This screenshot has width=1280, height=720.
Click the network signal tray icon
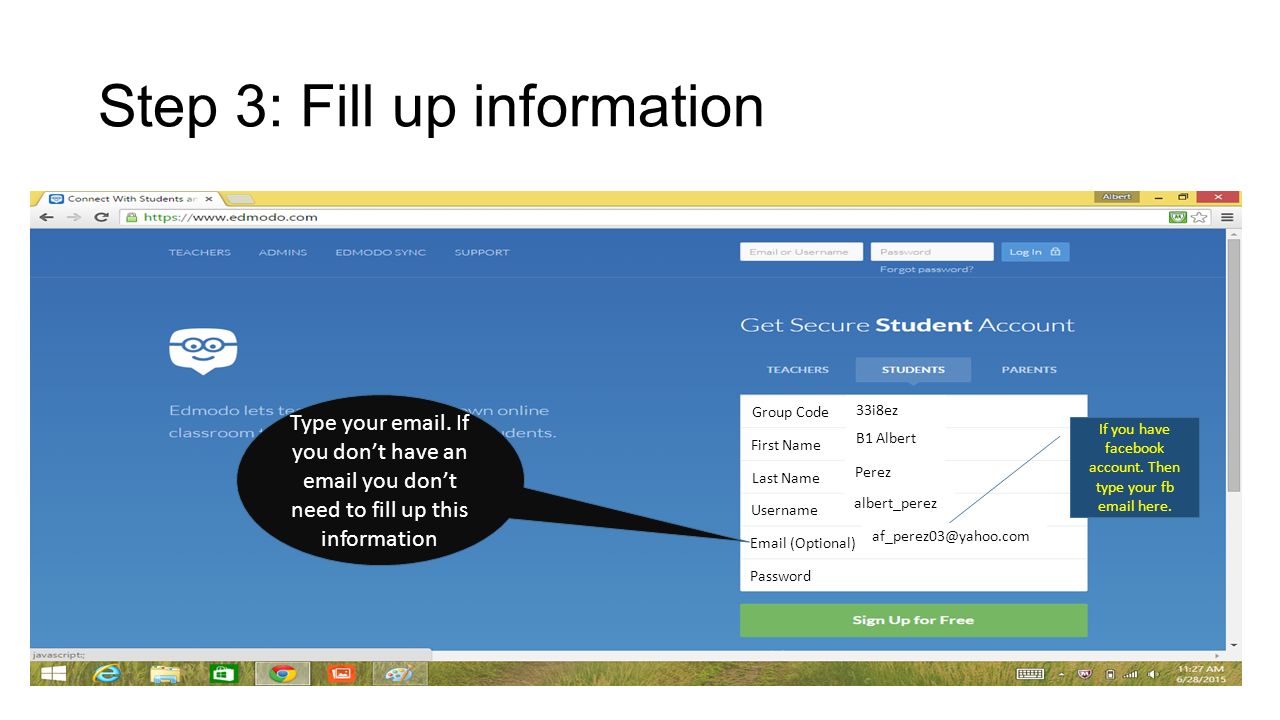point(1131,674)
